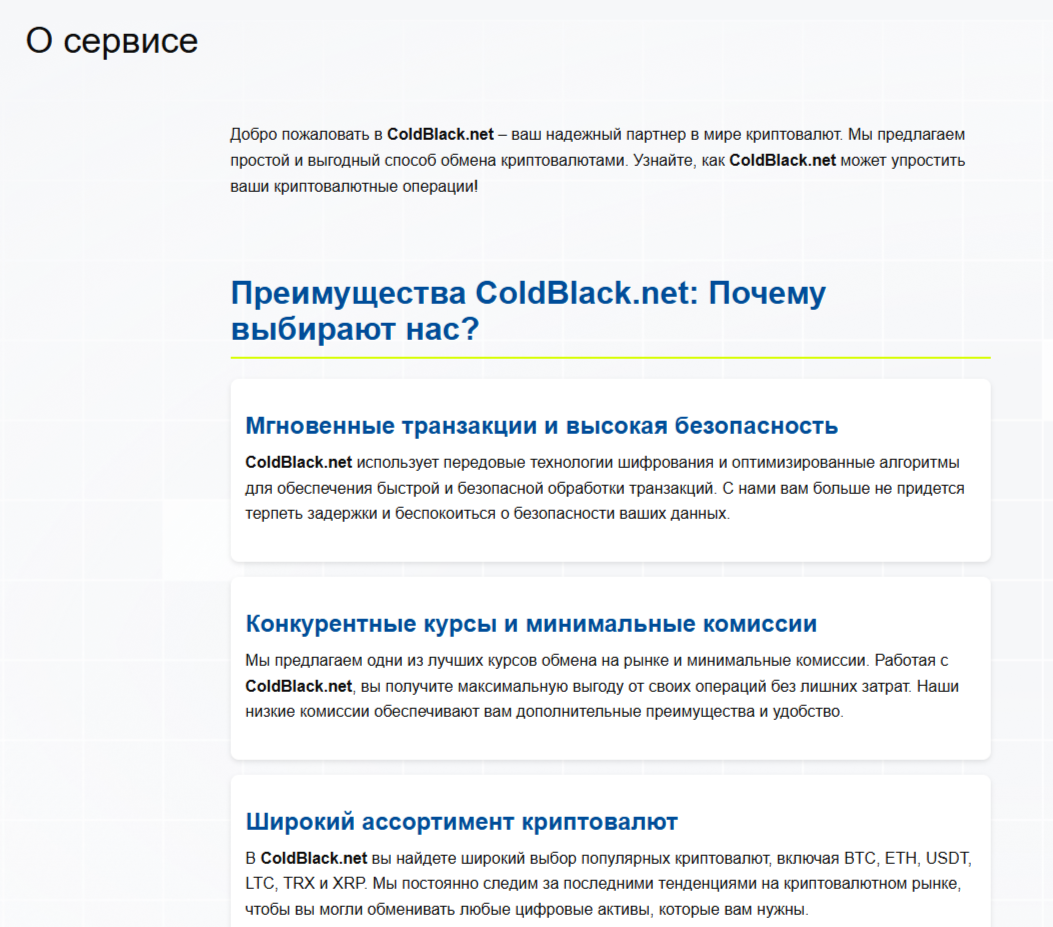Select the heading 'Преимущества ColdBlack.net: Почему выбирают нас?'
Image resolution: width=1053 pixels, height=927 pixels.
click(x=528, y=310)
